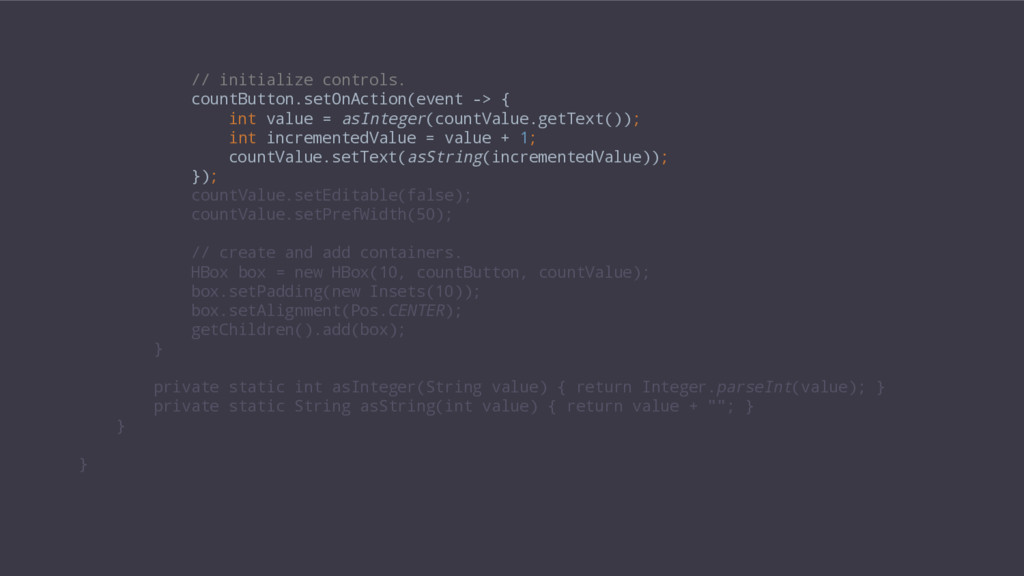Screen dimensions: 1024x576
Task: Click the box.setPadding(new Insets(10)) line
Action: [x=336, y=291]
